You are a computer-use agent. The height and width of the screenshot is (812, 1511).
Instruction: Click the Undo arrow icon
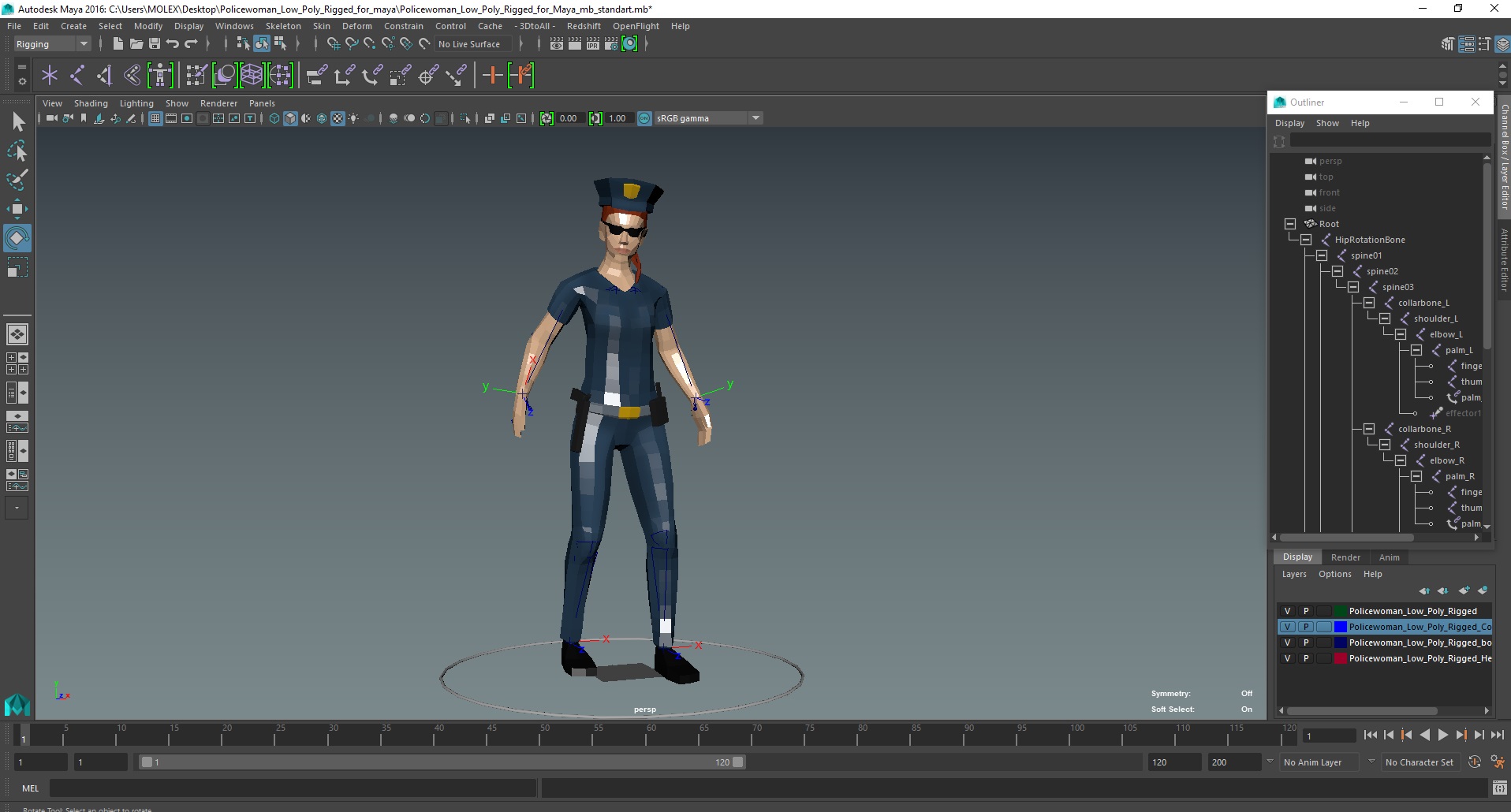173,44
